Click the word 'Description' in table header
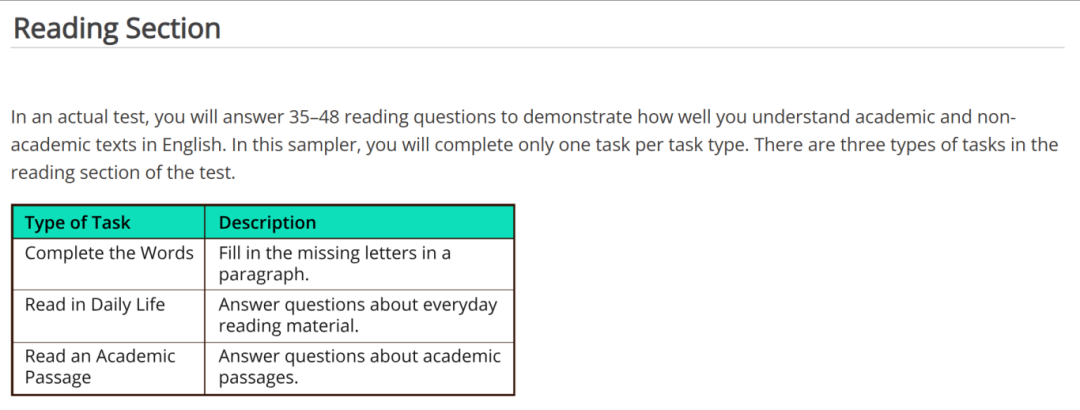Image resolution: width=1080 pixels, height=410 pixels. [x=267, y=223]
